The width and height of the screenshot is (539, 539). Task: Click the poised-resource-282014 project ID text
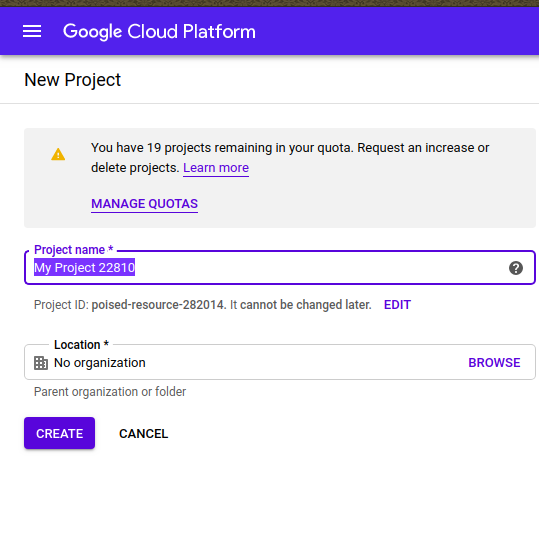coord(158,305)
